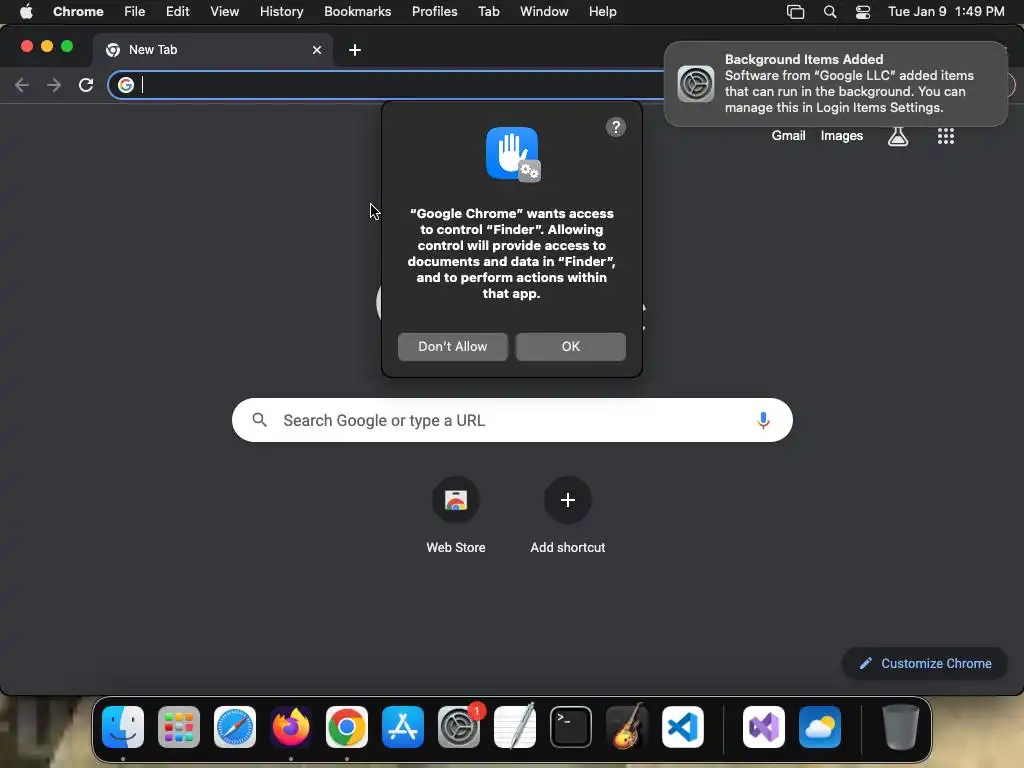Open the Web Store shortcut
Image resolution: width=1024 pixels, height=768 pixels.
tap(456, 517)
